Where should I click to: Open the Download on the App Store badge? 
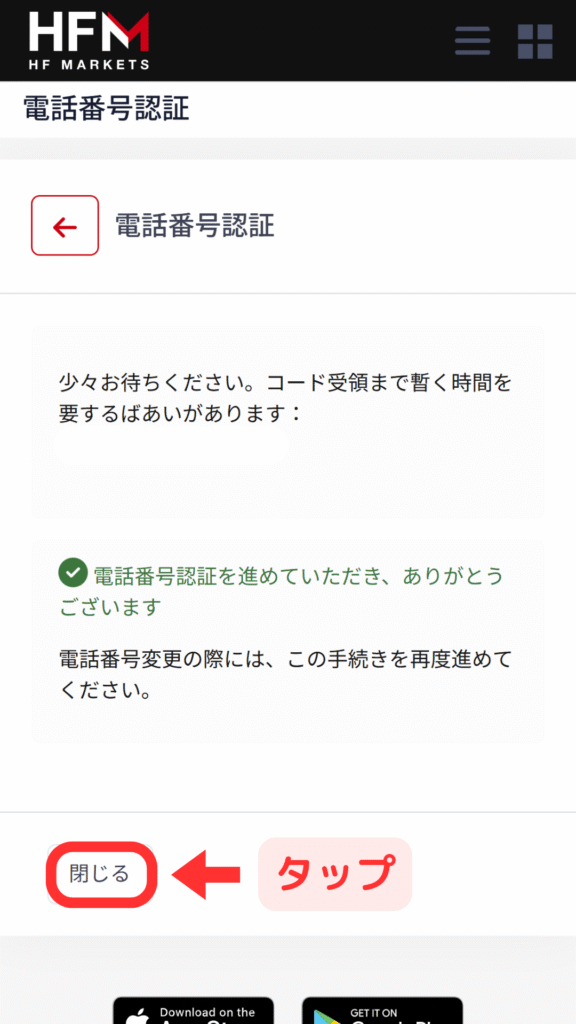[193, 1010]
